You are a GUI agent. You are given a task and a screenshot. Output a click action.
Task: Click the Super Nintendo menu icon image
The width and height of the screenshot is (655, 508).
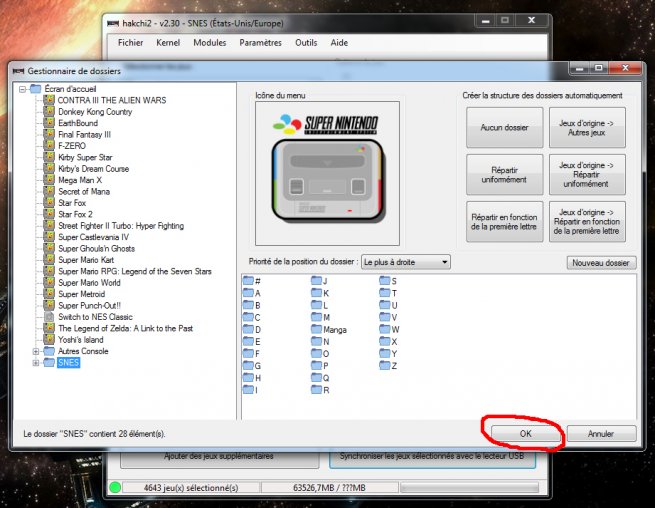pyautogui.click(x=328, y=173)
